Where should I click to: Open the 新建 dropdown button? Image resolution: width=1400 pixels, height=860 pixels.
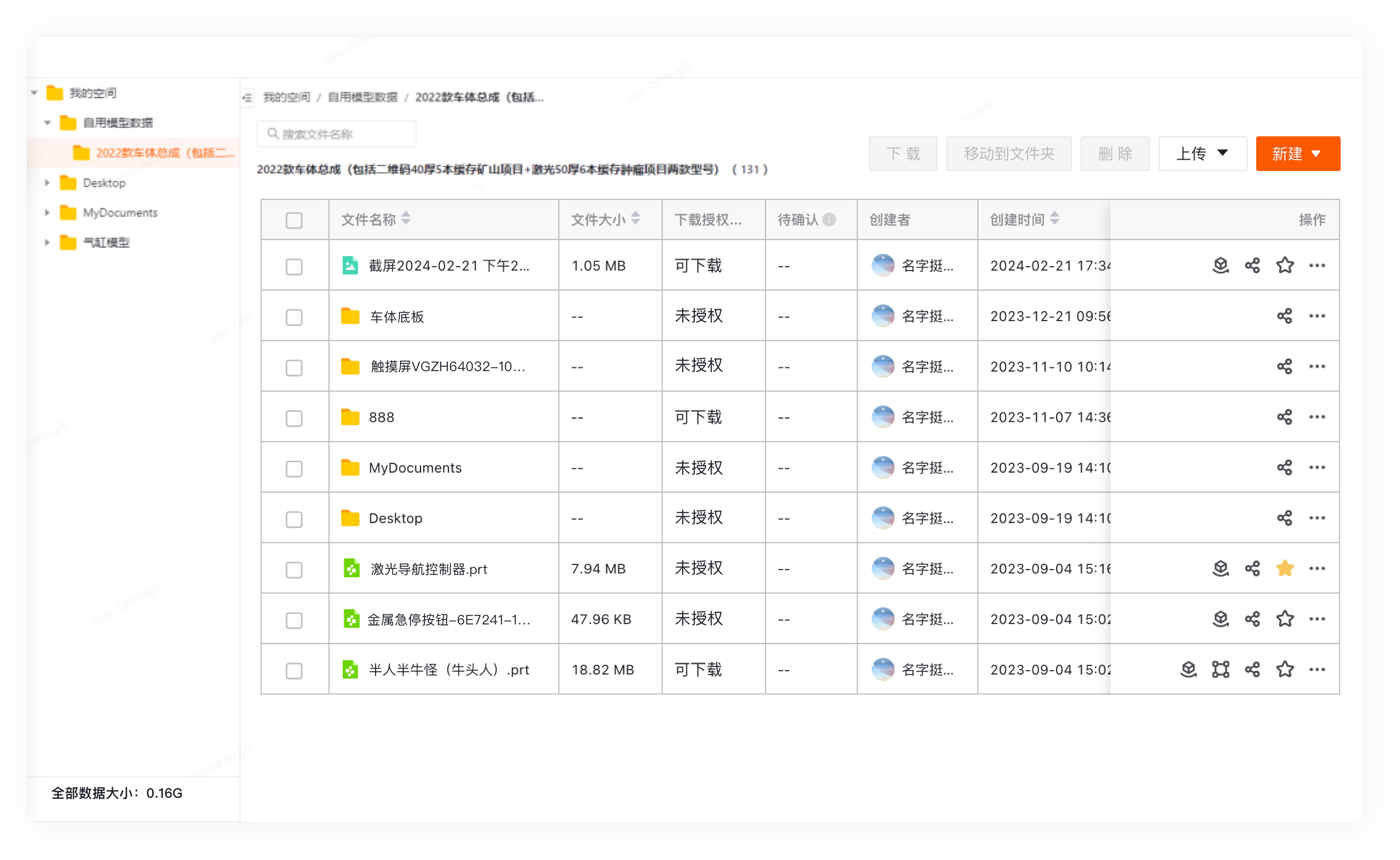coord(1298,153)
